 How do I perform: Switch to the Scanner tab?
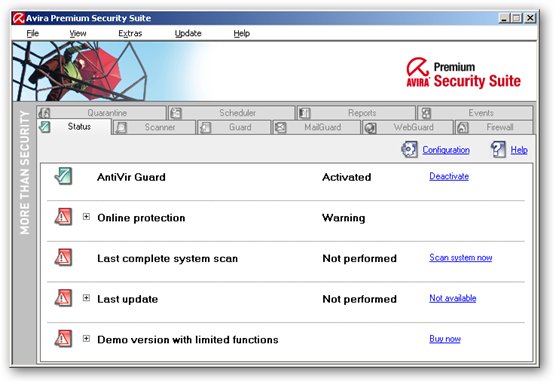point(154,127)
